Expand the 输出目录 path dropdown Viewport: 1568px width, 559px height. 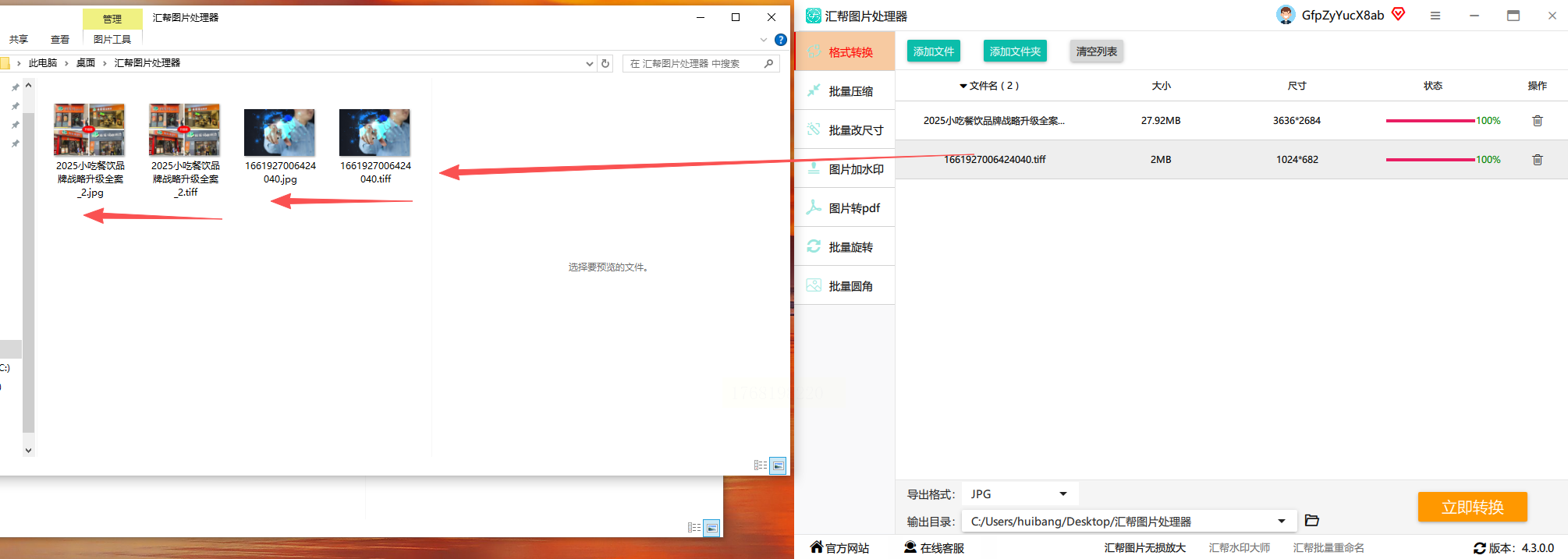1281,522
